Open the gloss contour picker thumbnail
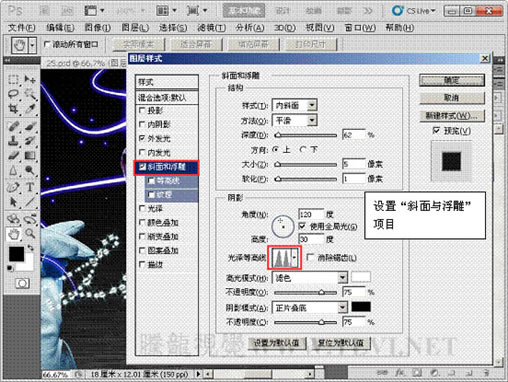This screenshot has width=508, height=382. (284, 258)
